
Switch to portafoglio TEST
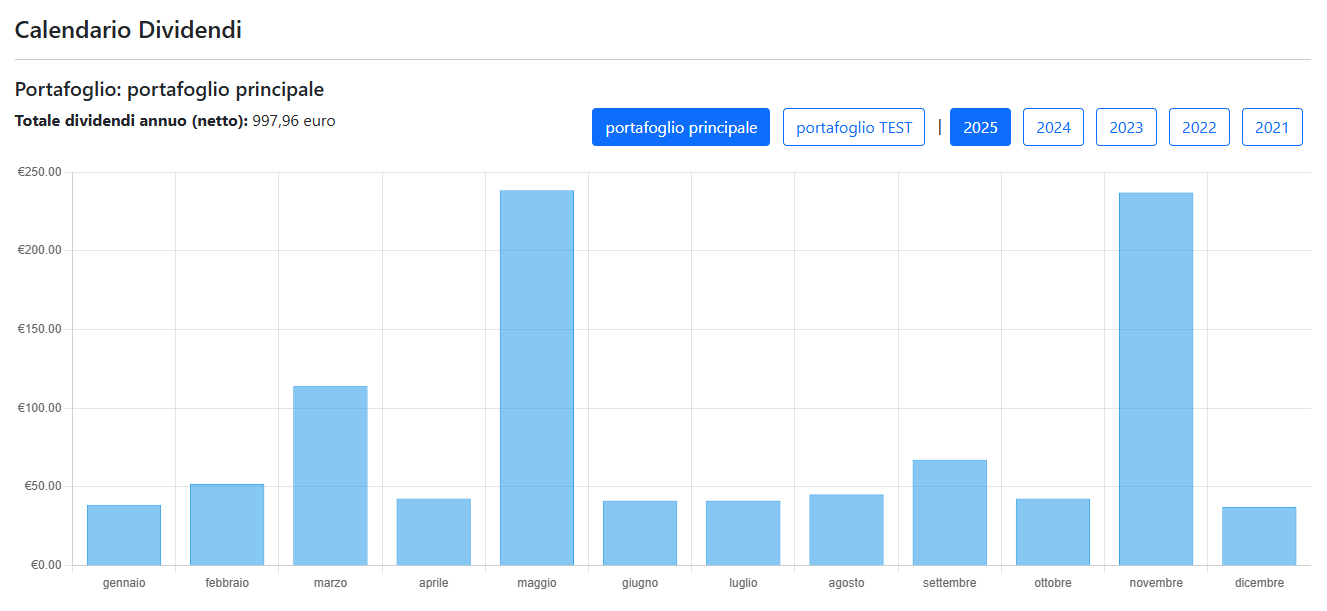(853, 127)
